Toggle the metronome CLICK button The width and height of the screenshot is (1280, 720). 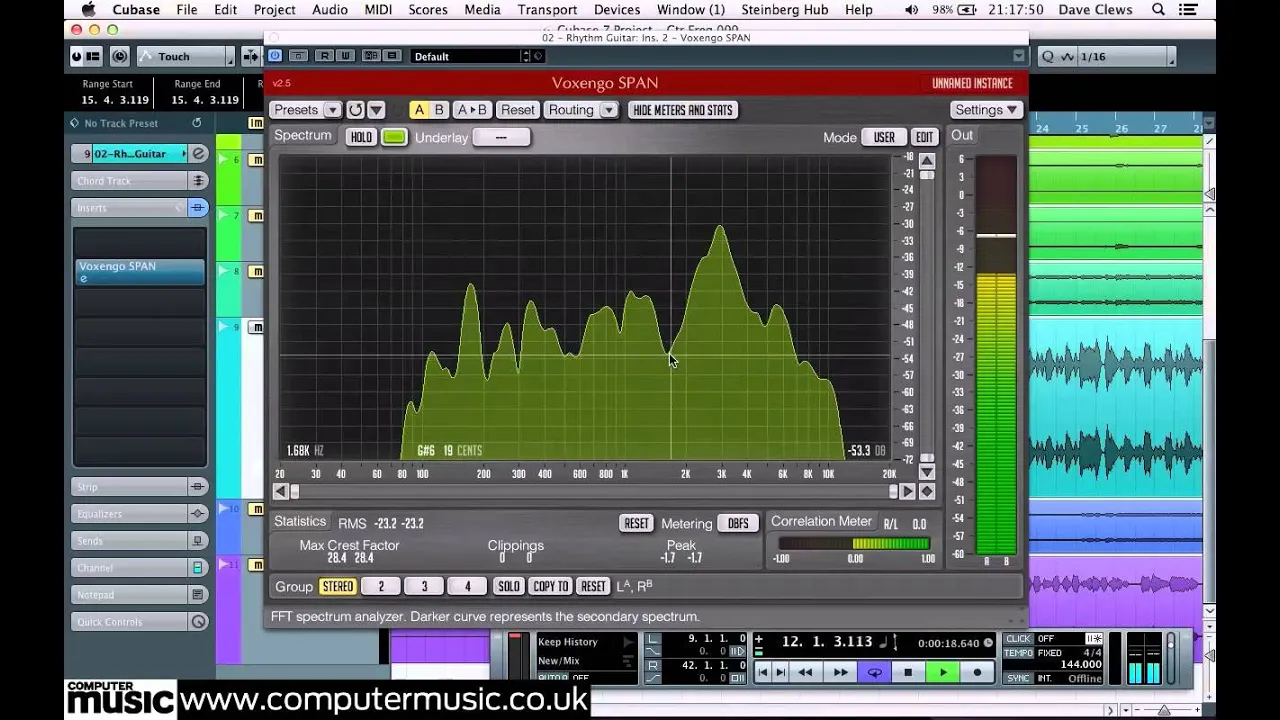pyautogui.click(x=1018, y=639)
